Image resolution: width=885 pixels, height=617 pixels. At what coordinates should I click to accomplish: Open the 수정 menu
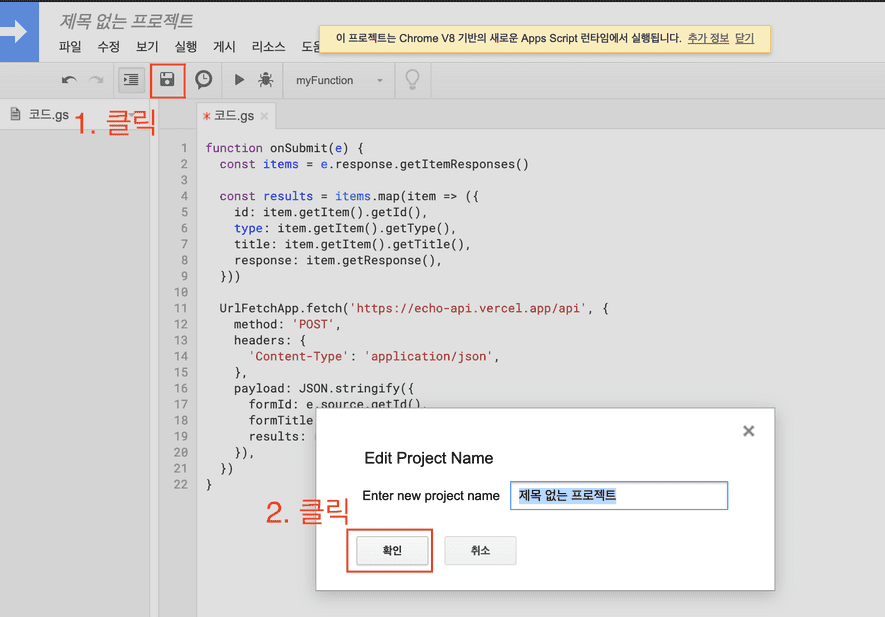109,47
